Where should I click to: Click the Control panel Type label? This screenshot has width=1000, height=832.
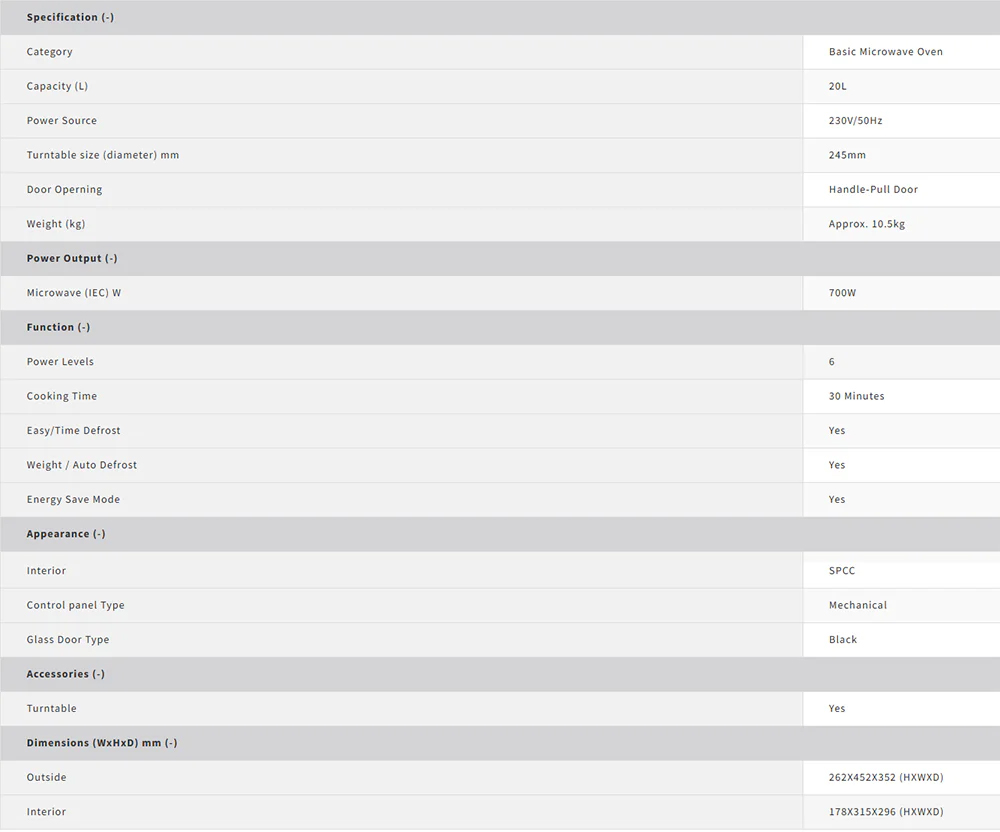[x=76, y=605]
